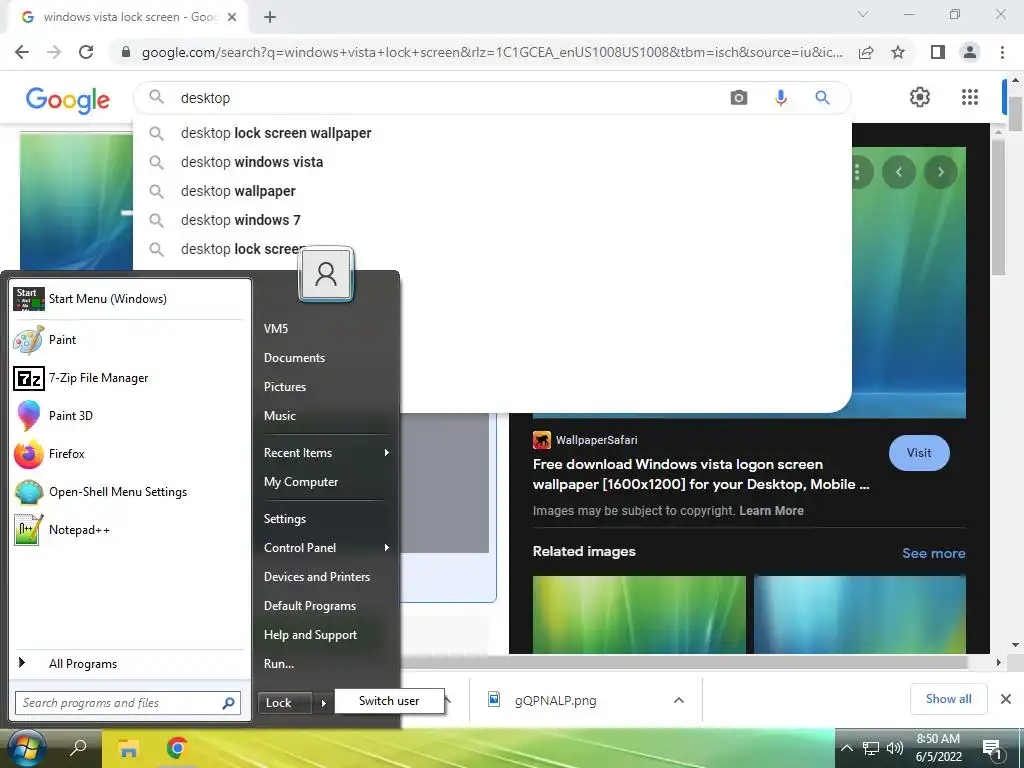Open the Learn More copyright link
This screenshot has width=1024, height=768.
tap(771, 511)
